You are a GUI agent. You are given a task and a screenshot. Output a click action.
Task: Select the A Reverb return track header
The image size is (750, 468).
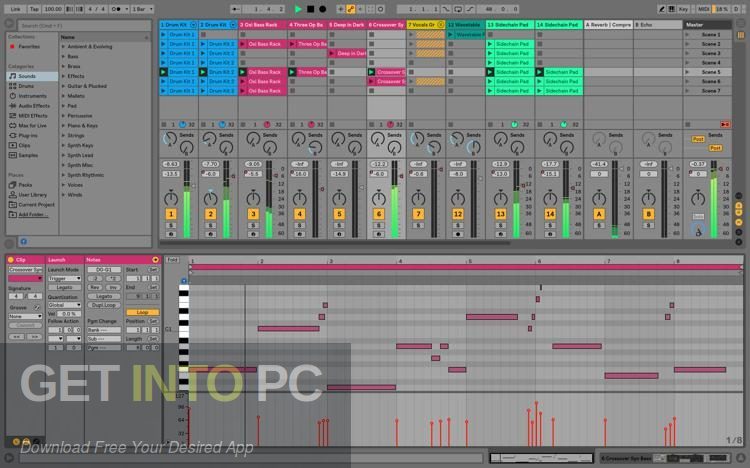tap(608, 24)
